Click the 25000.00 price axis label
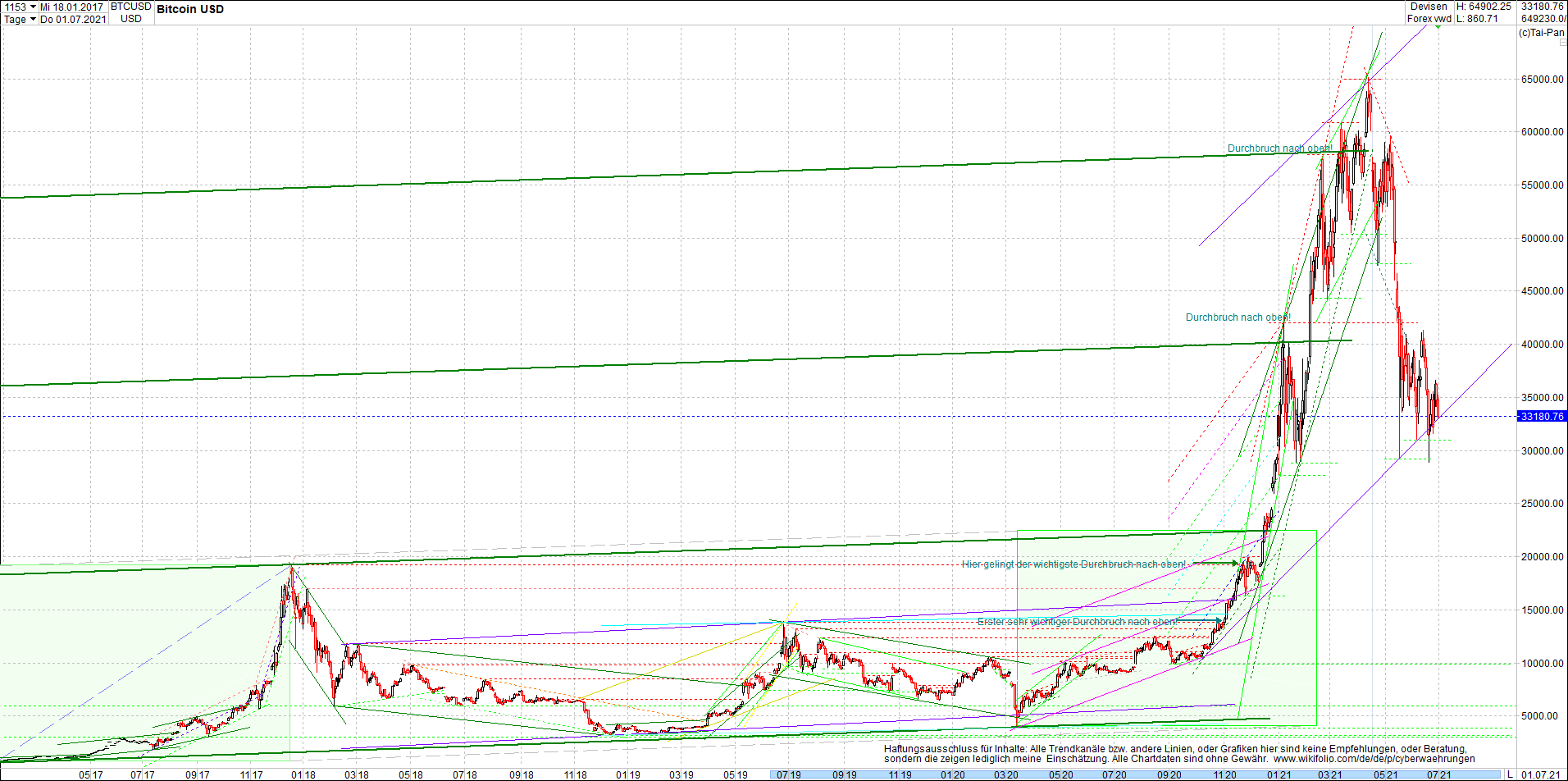 coord(1543,504)
